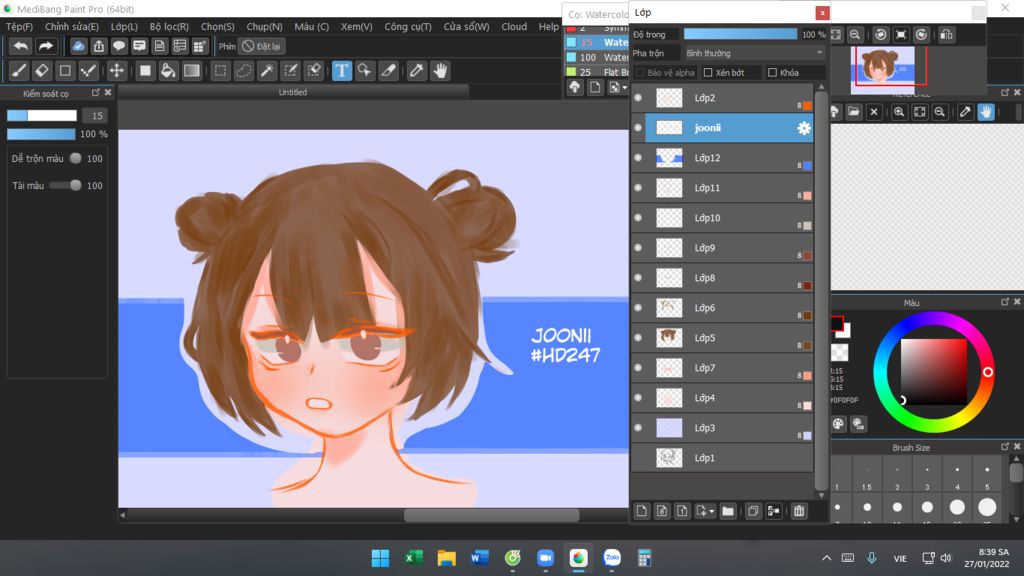The width and height of the screenshot is (1024, 576).
Task: Open the Pha trộn blend mode dropdown
Action: 754,53
